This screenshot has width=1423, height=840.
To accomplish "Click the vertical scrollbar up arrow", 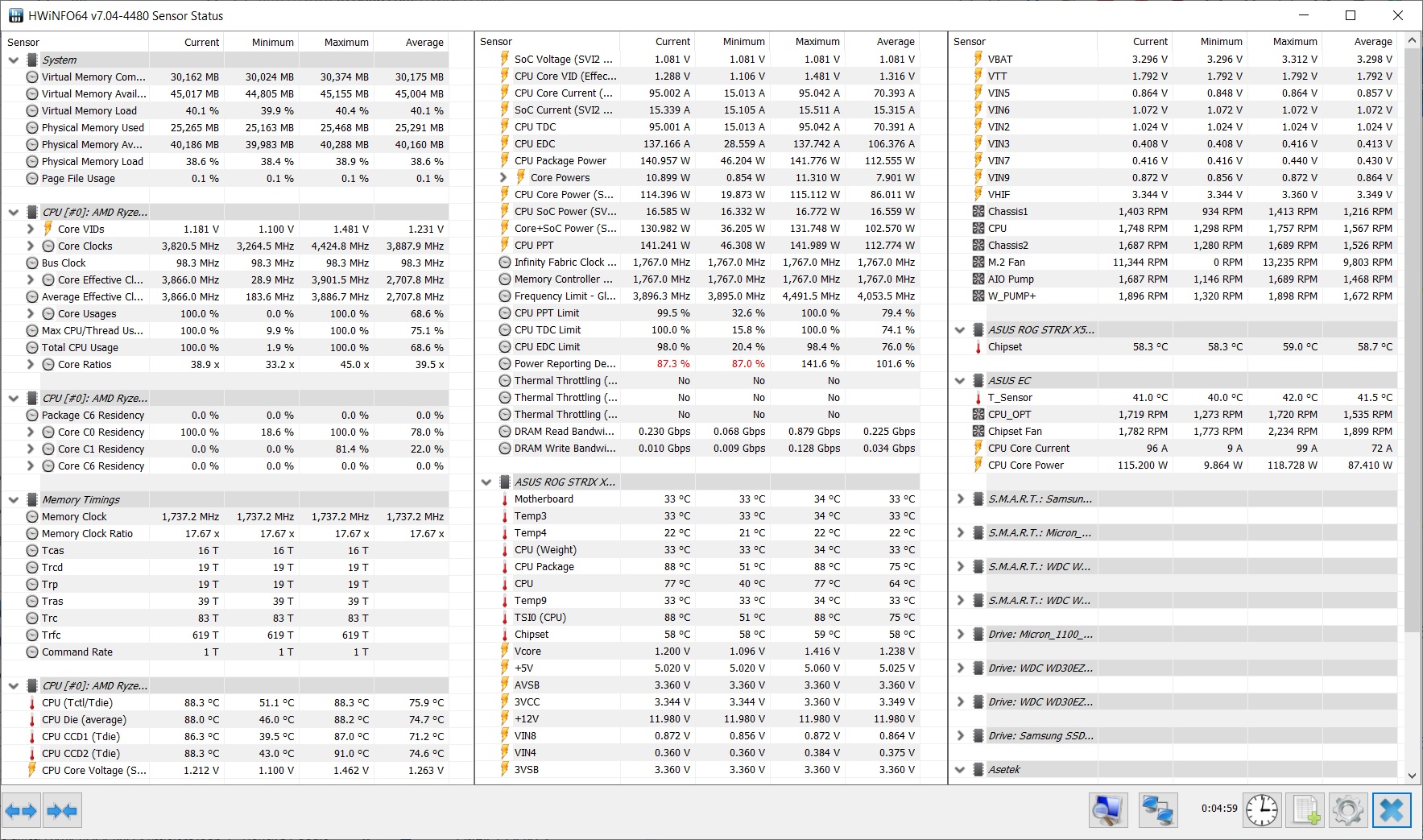I will (1412, 40).
